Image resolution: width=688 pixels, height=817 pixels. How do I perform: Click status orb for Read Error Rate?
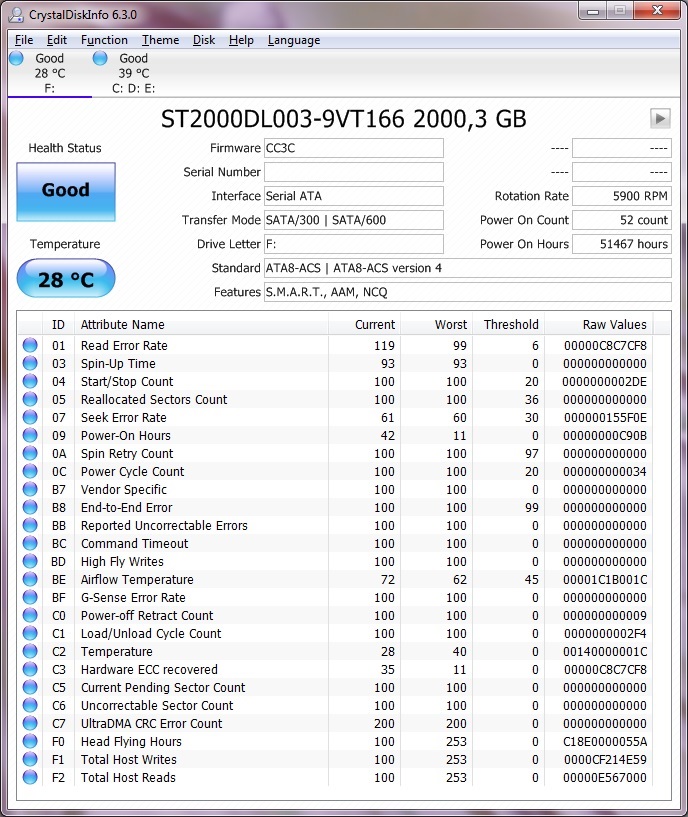click(30, 345)
